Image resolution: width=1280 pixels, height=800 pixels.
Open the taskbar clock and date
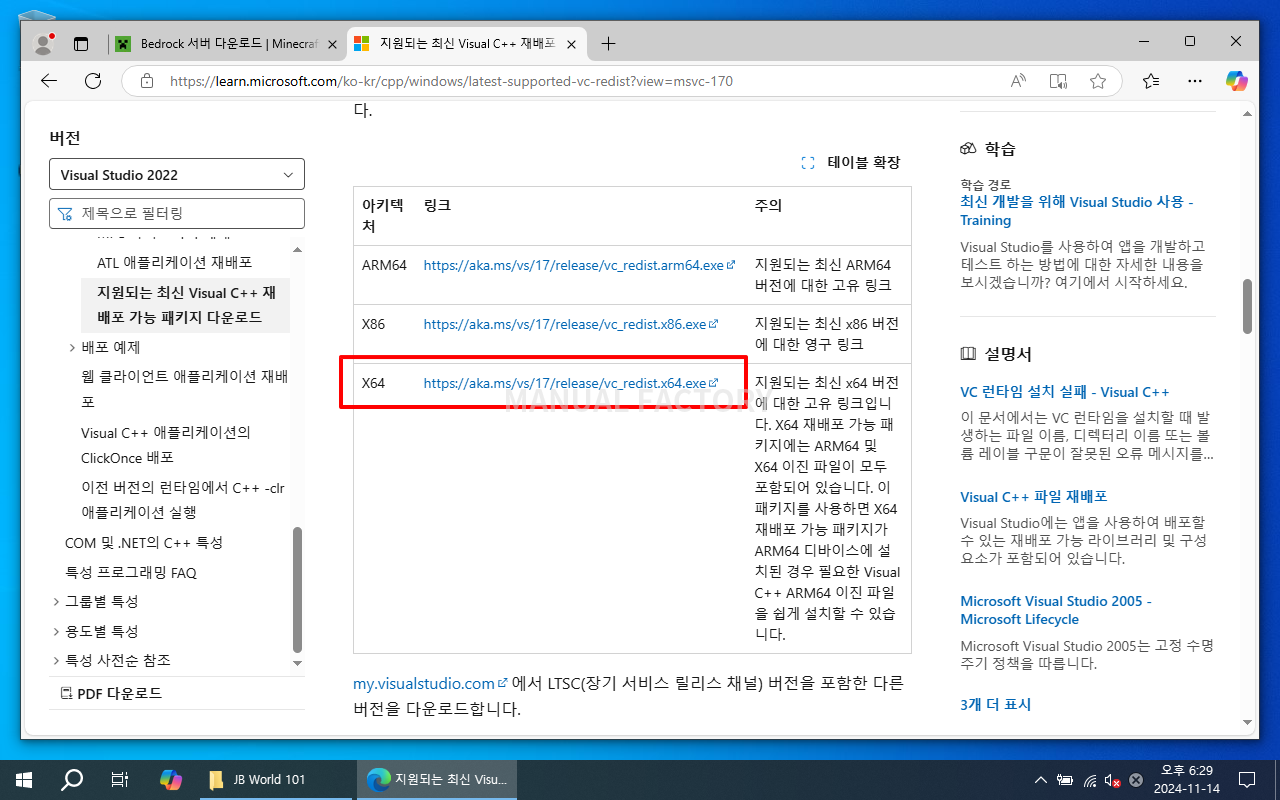(1186, 780)
